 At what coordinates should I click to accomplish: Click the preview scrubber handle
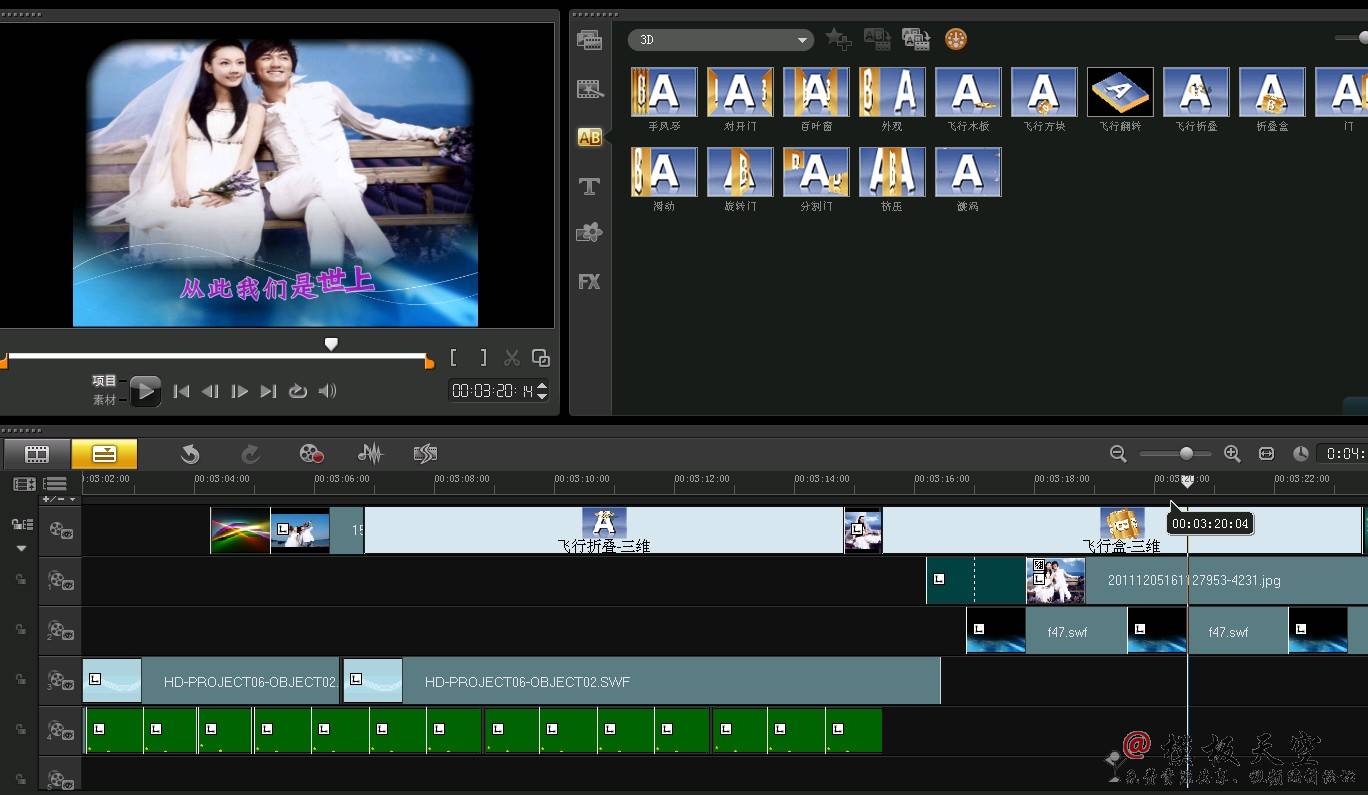tap(331, 344)
